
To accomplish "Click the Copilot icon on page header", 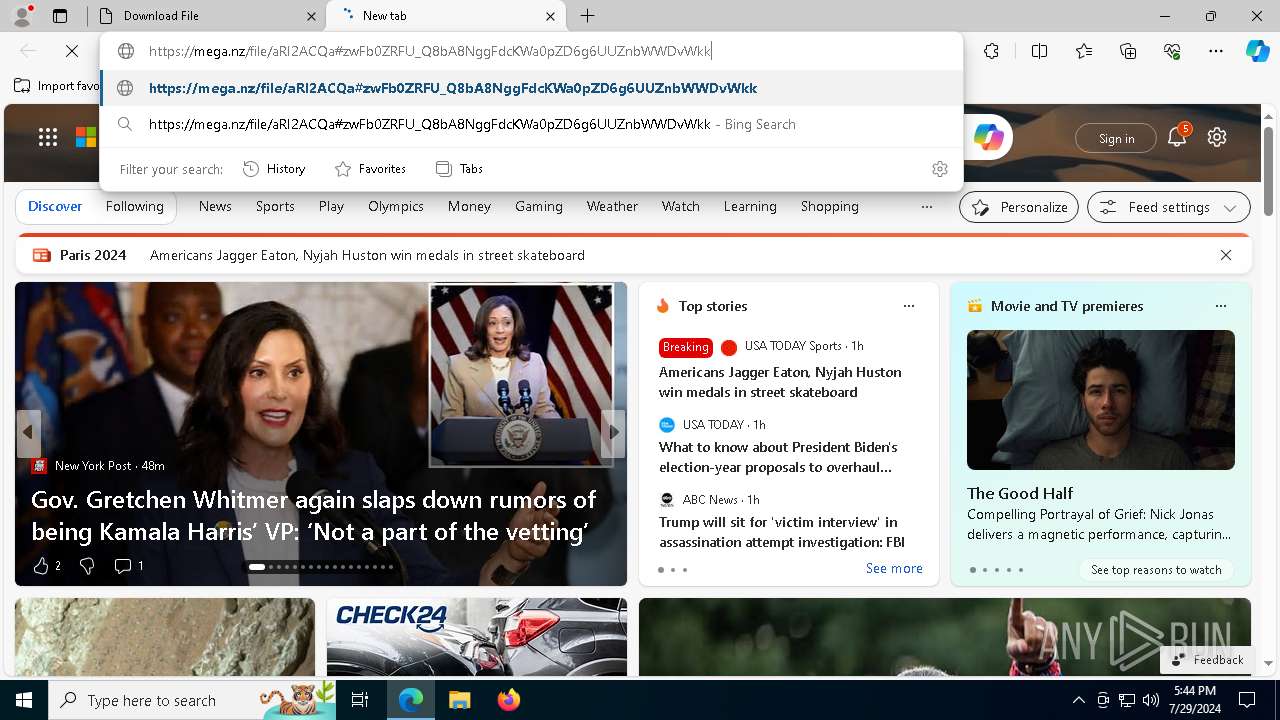I will (x=988, y=138).
